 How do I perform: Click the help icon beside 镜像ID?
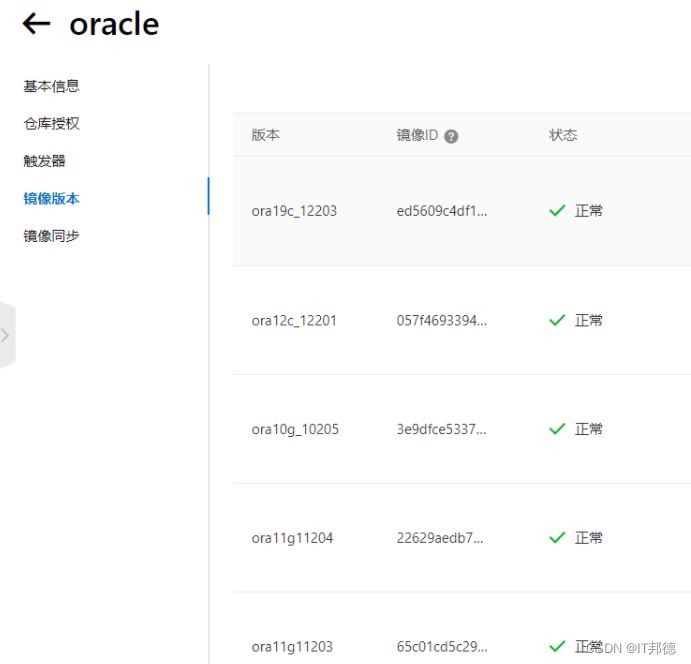click(x=451, y=136)
